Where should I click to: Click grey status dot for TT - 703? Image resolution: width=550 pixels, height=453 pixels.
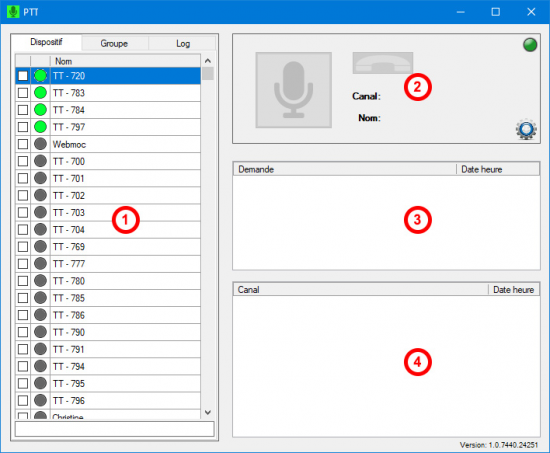(x=40, y=212)
